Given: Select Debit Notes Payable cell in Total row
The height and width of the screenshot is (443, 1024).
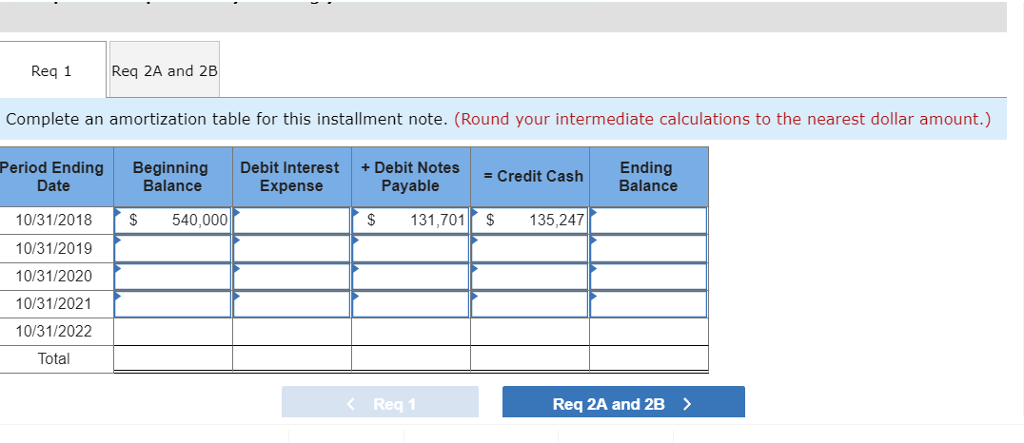Looking at the screenshot, I should pos(411,359).
